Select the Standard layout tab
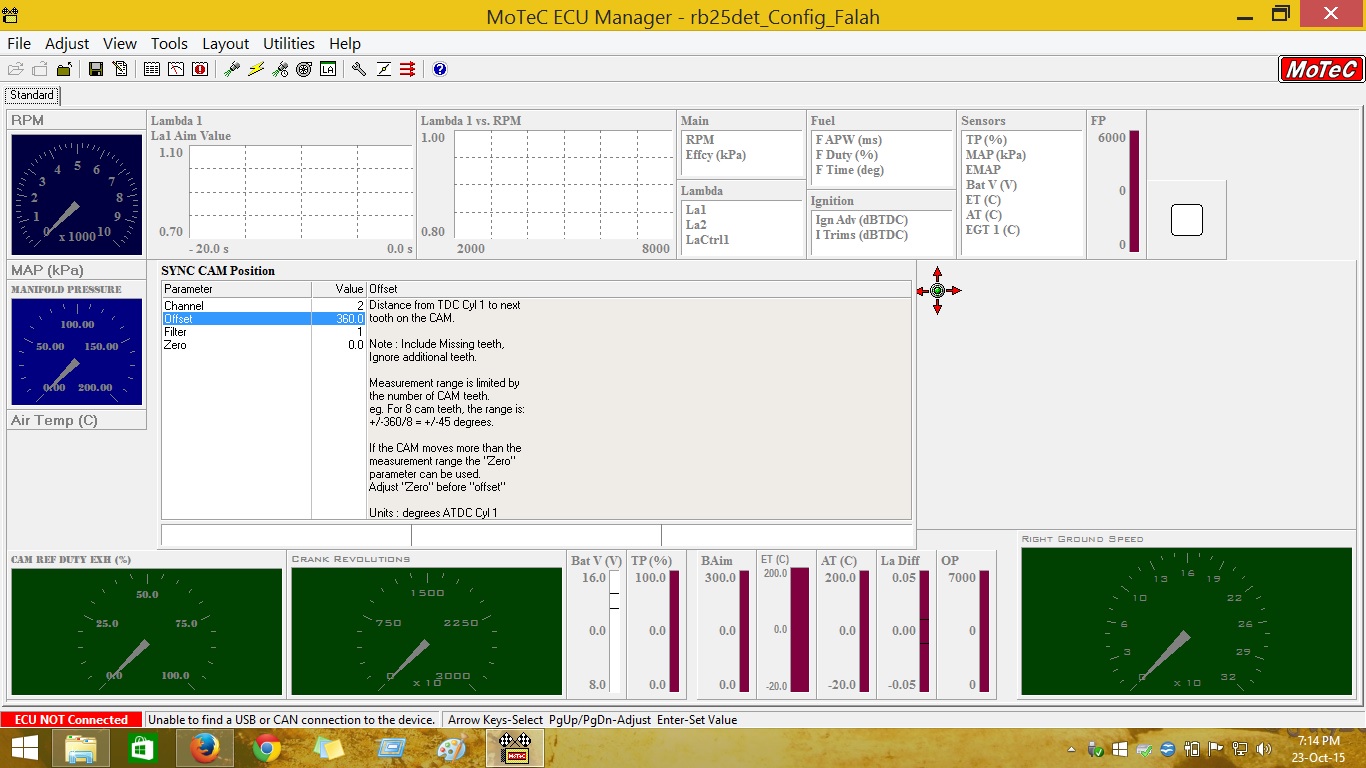This screenshot has width=1366, height=768. click(32, 95)
